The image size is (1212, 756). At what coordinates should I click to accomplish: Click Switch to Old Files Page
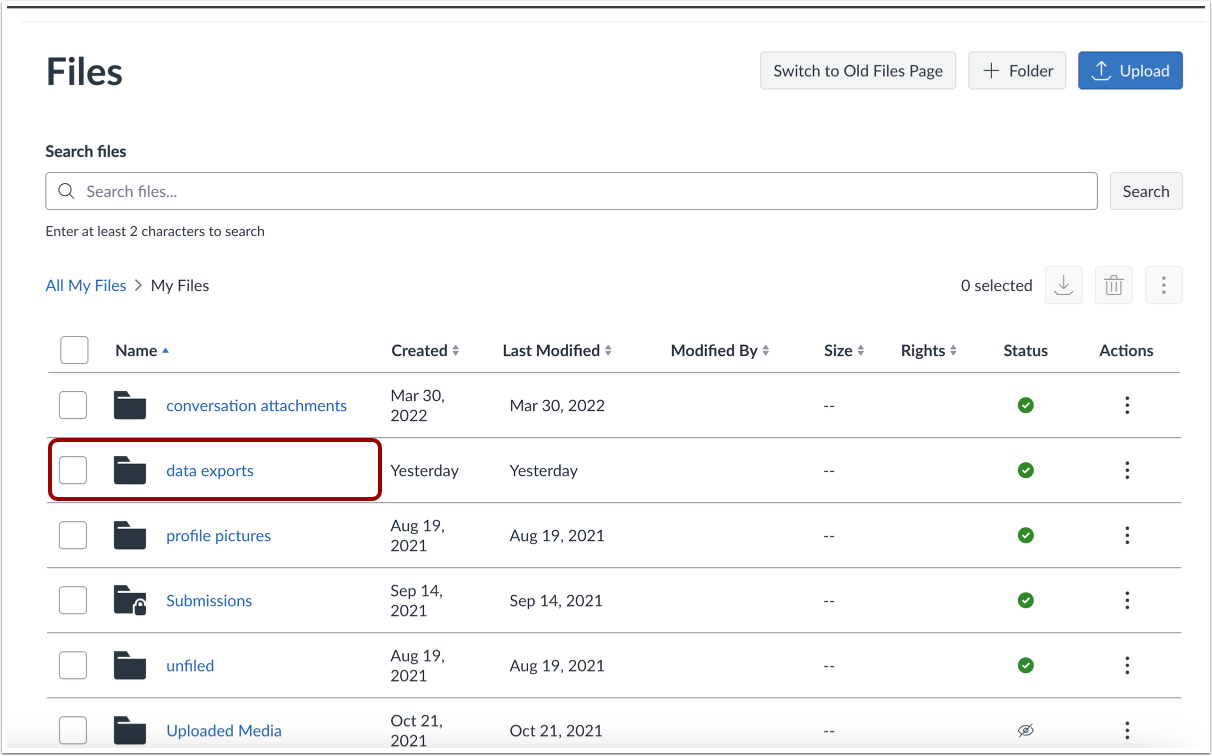[858, 71]
